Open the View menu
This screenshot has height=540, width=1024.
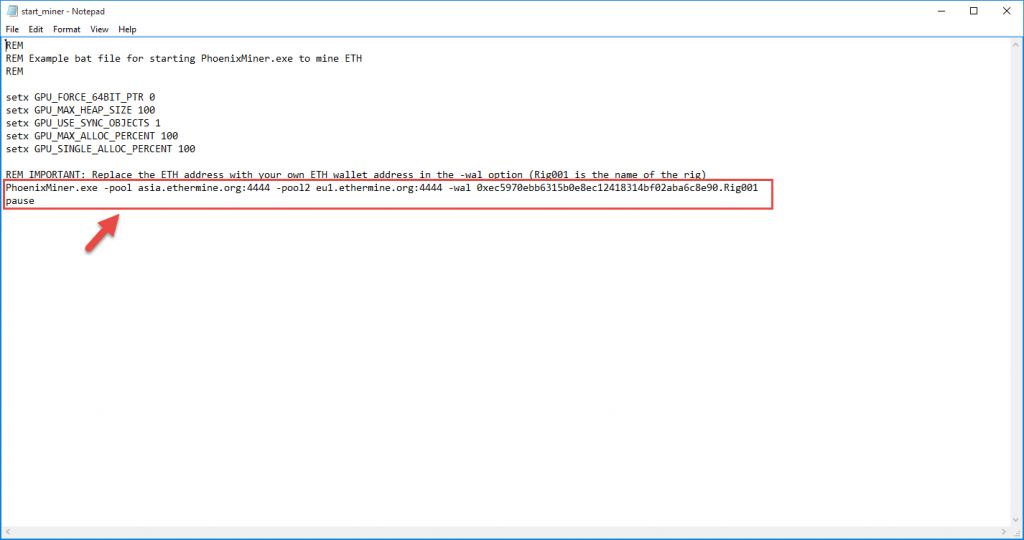click(x=99, y=29)
